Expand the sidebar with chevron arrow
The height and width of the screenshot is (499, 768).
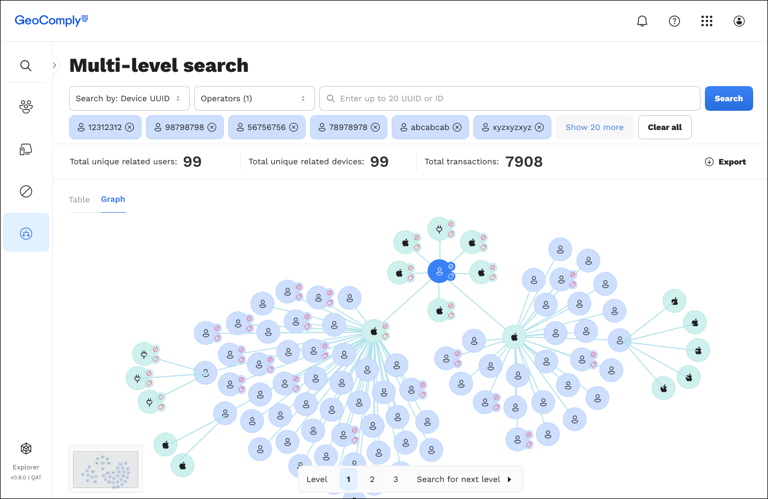[x=54, y=65]
